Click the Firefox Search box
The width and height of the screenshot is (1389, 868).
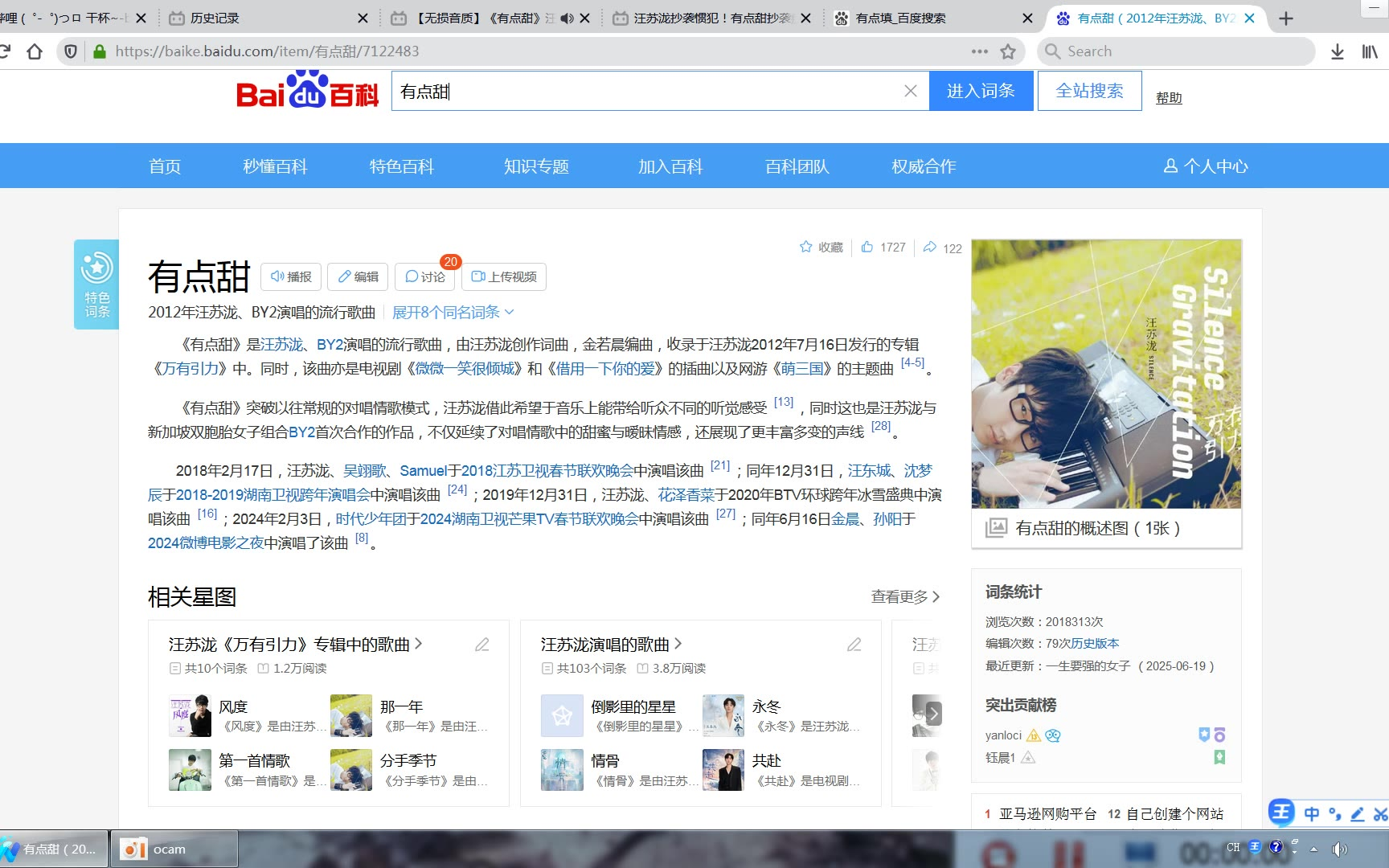pos(1175,51)
